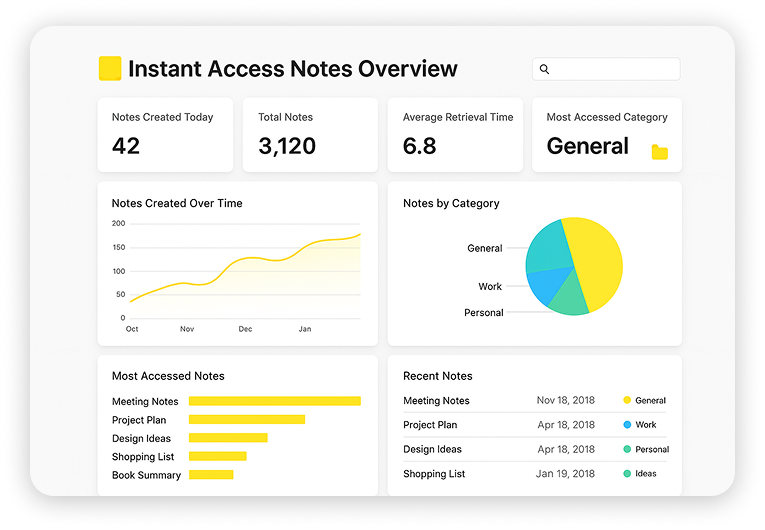
Task: Open Meeting Notes in Recent Notes
Action: point(436,400)
